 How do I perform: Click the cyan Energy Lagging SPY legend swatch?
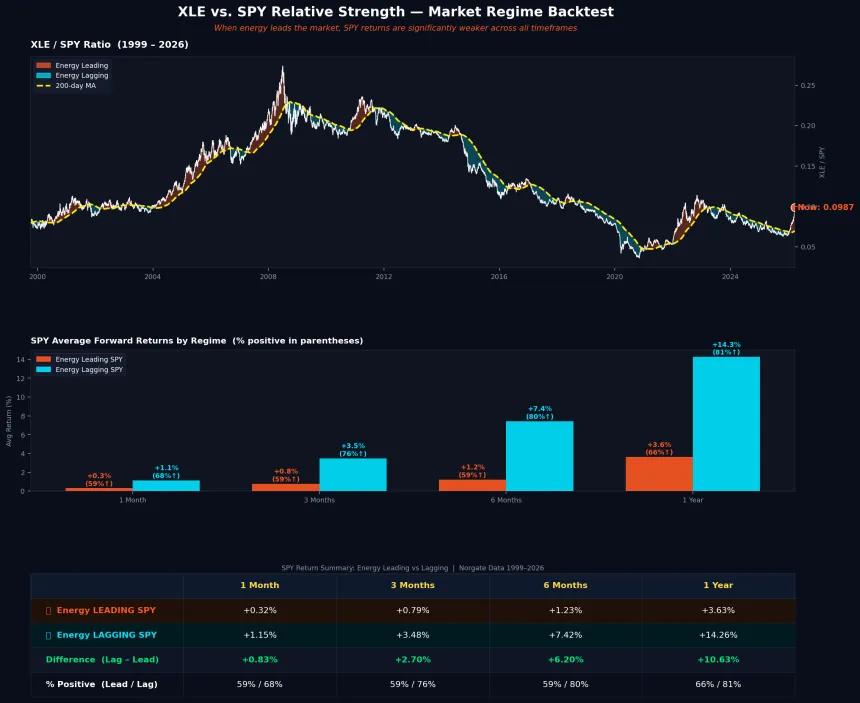(x=43, y=370)
